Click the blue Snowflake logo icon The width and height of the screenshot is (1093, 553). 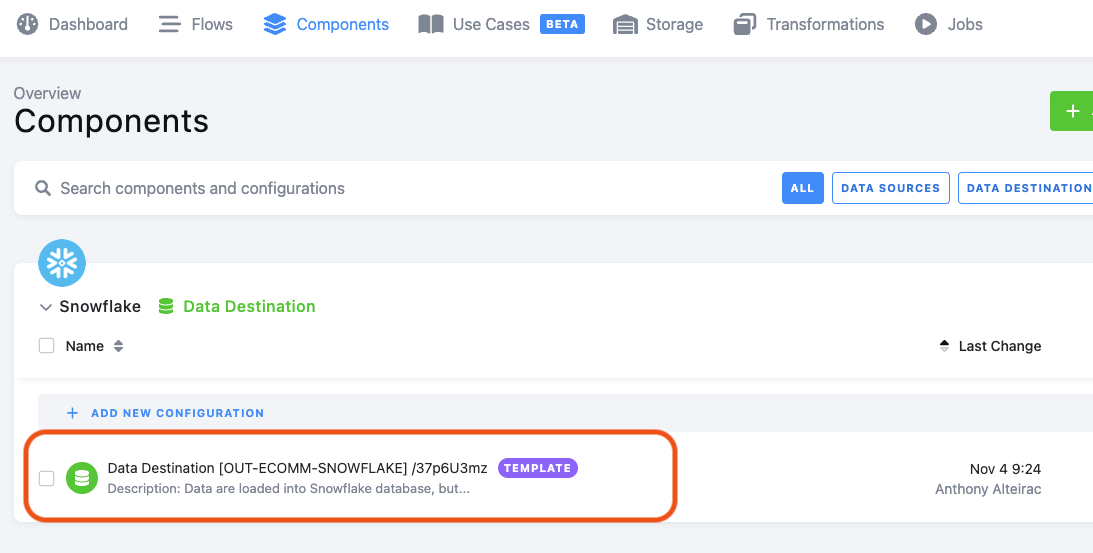point(62,263)
